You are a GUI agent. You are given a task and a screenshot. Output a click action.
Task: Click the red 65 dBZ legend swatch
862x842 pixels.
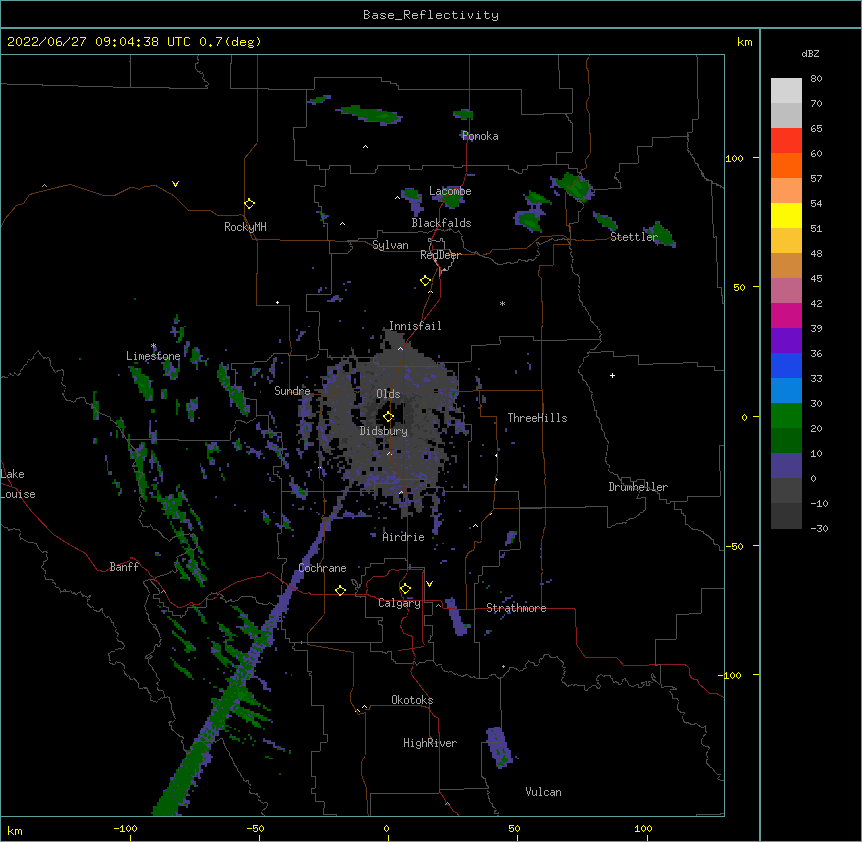[786, 140]
